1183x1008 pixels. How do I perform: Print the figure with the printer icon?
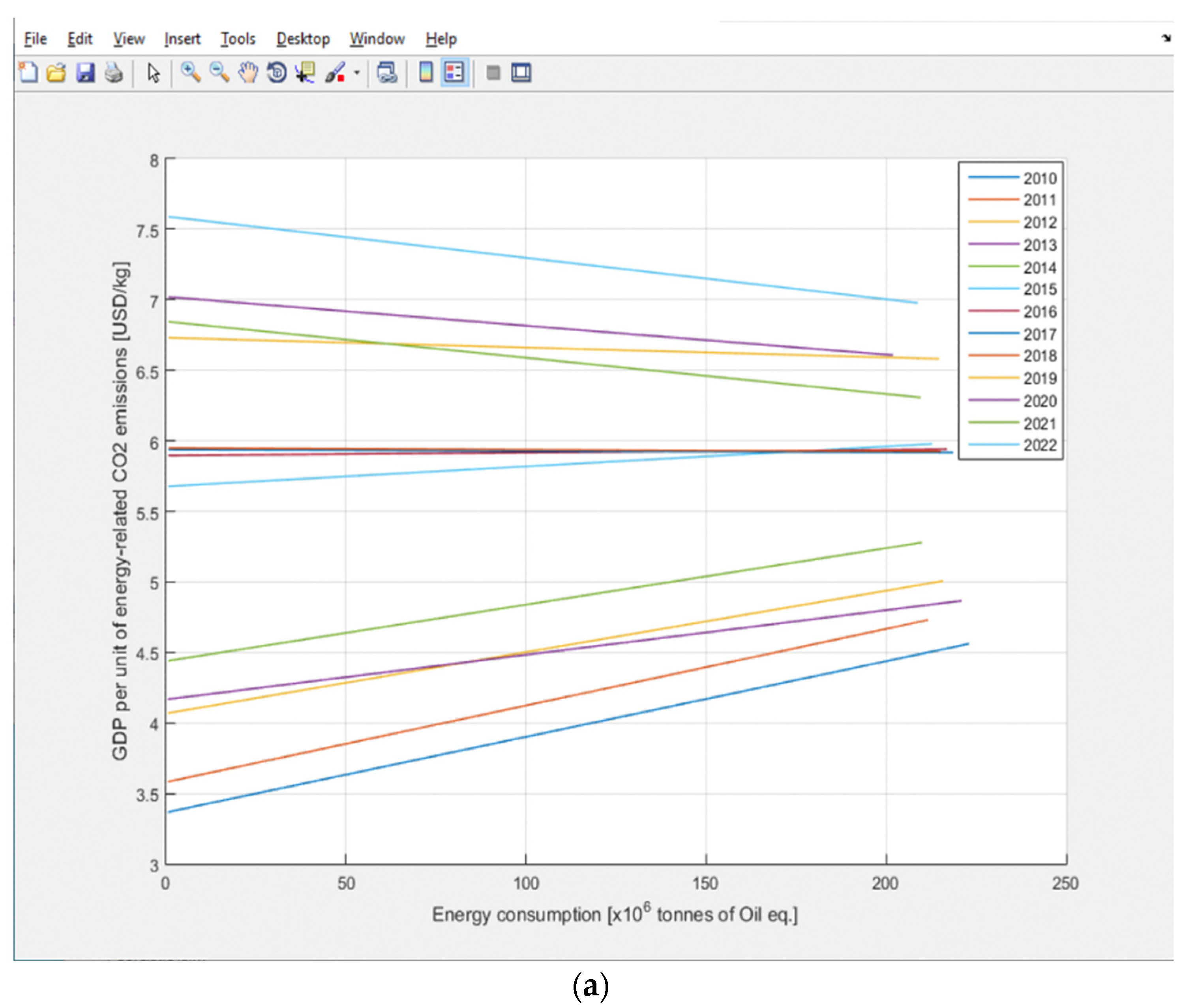pos(114,73)
